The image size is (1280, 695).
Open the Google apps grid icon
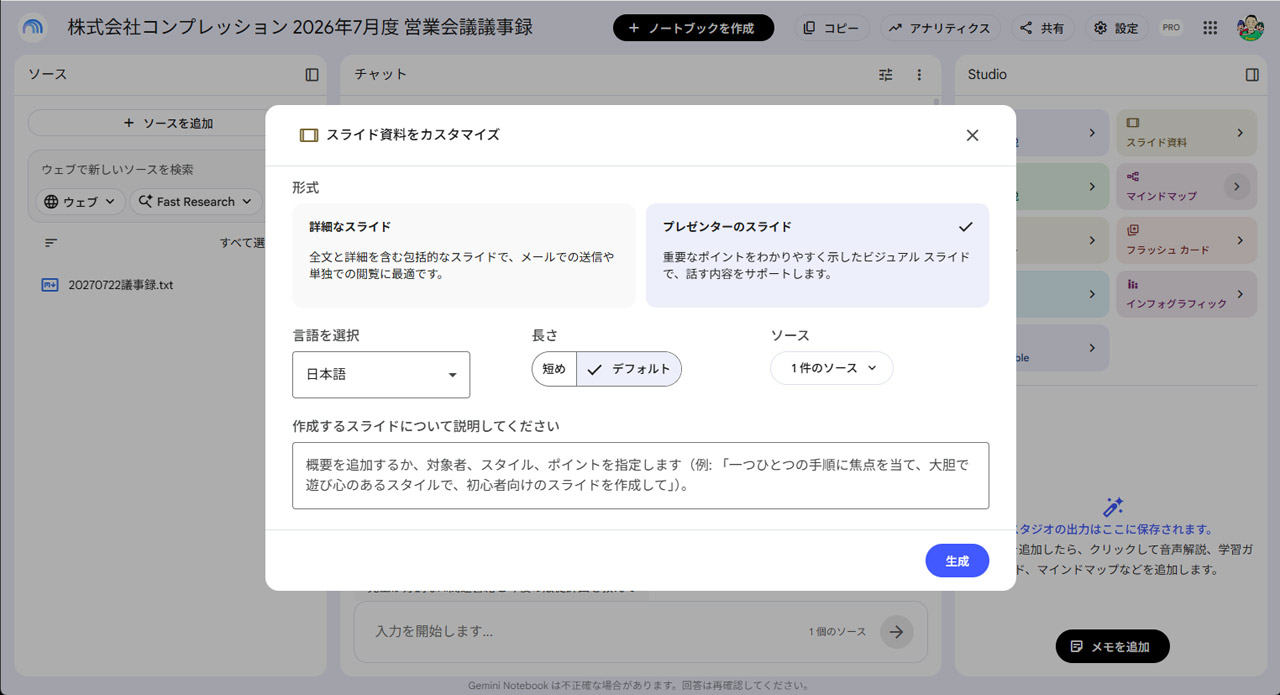click(1211, 28)
